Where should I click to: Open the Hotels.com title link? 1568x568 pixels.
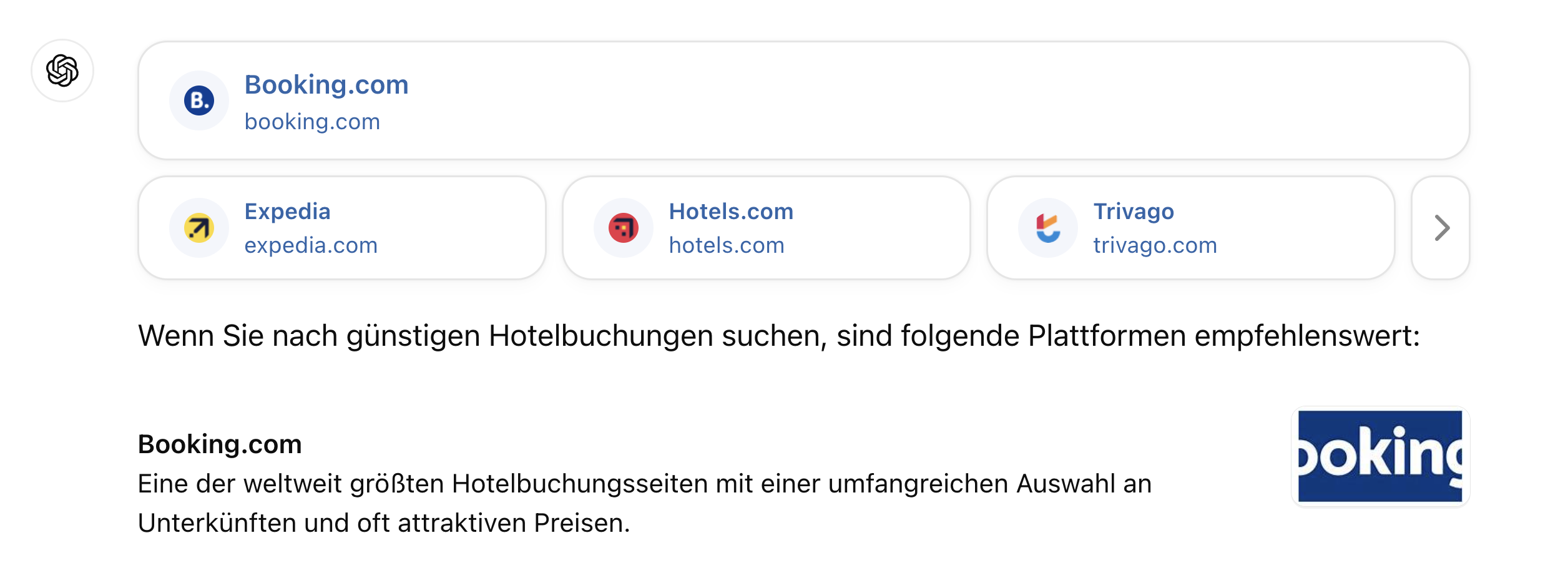tap(731, 212)
